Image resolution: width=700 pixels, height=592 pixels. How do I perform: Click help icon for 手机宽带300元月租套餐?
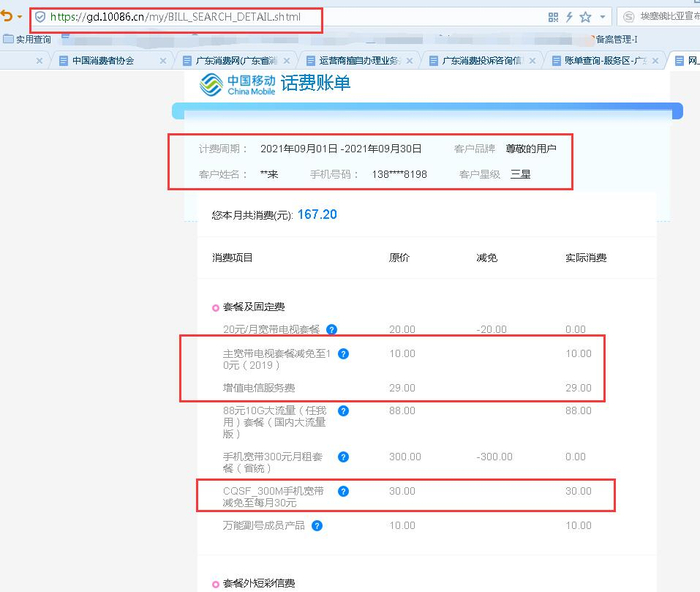[343, 457]
